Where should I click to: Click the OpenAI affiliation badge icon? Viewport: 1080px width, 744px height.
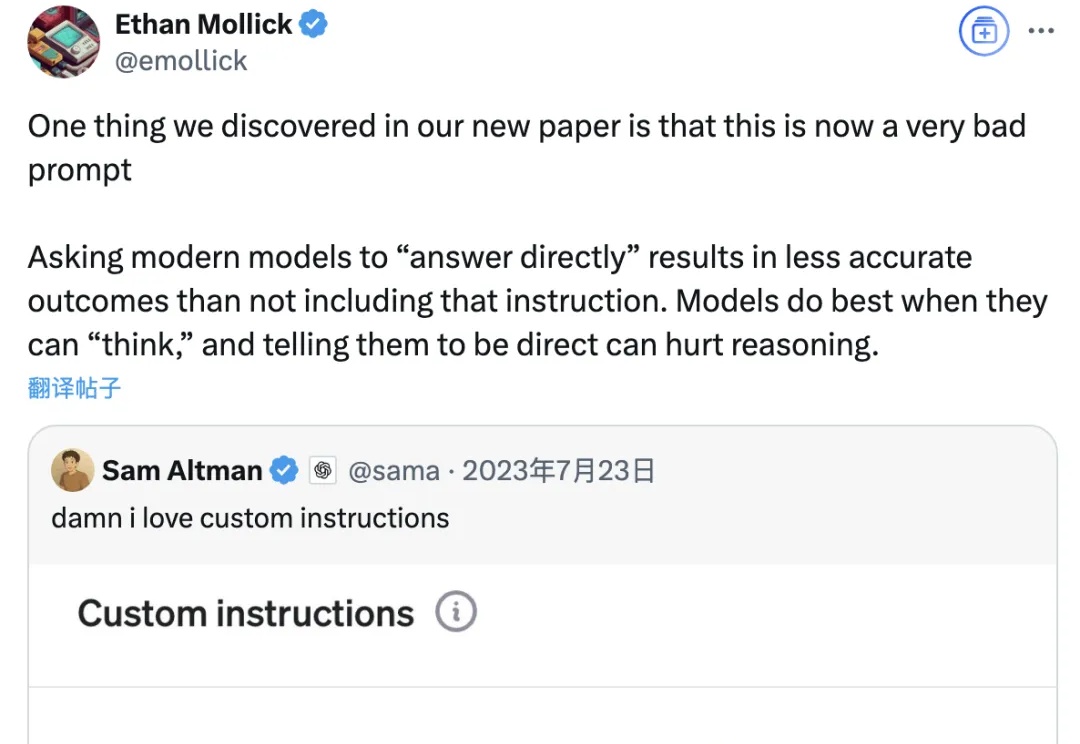click(x=322, y=471)
